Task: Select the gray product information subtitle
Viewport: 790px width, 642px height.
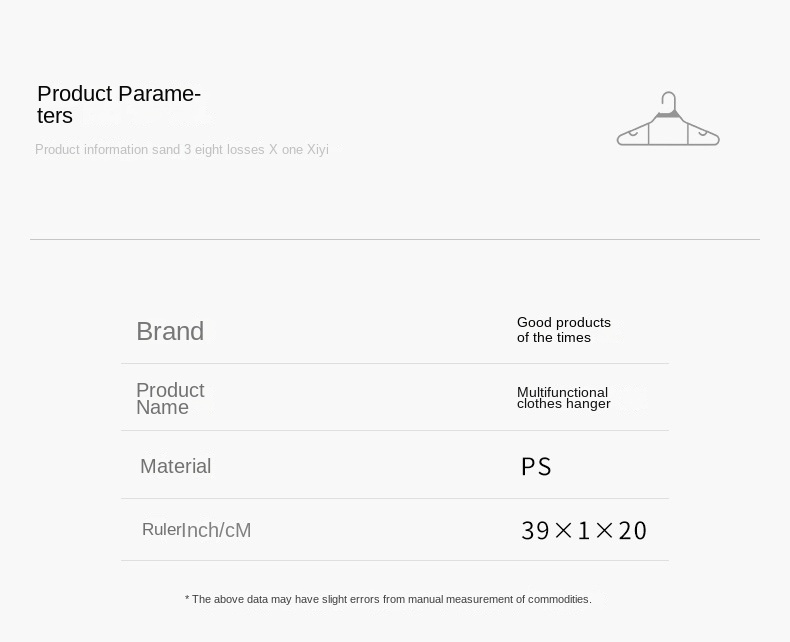Action: (181, 150)
